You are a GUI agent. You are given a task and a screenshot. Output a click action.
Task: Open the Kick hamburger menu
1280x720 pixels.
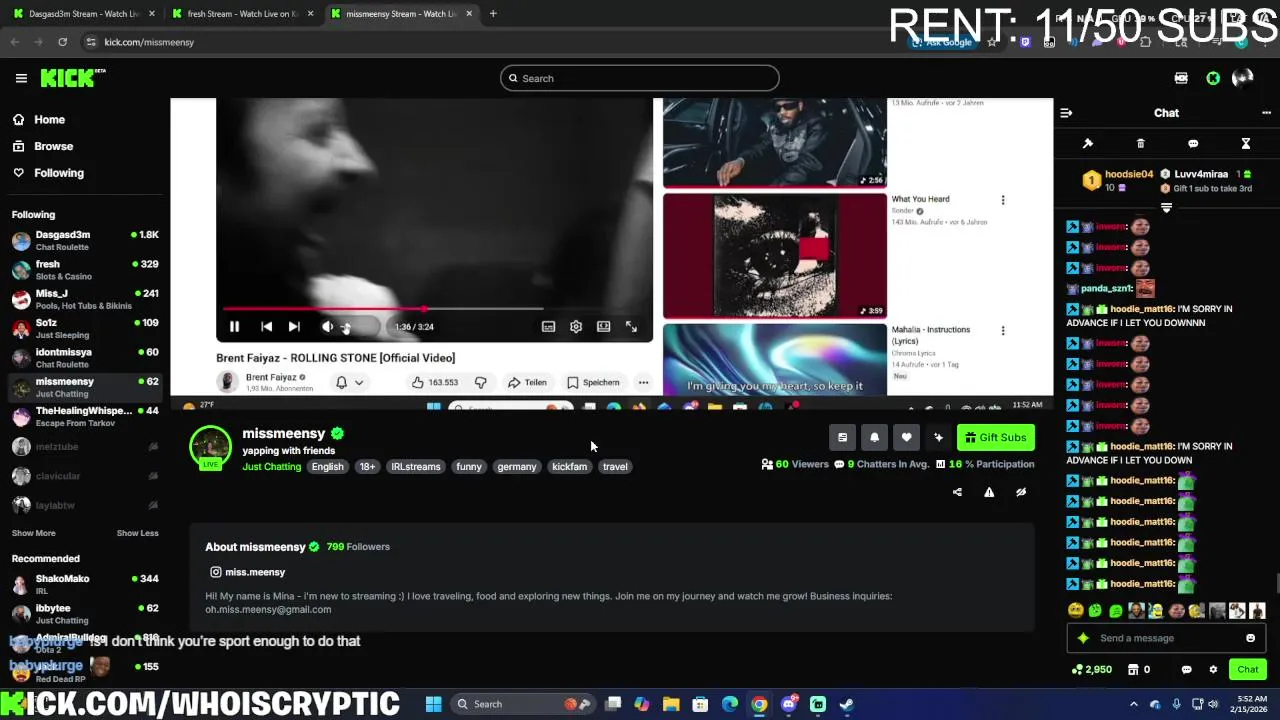[x=21, y=78]
